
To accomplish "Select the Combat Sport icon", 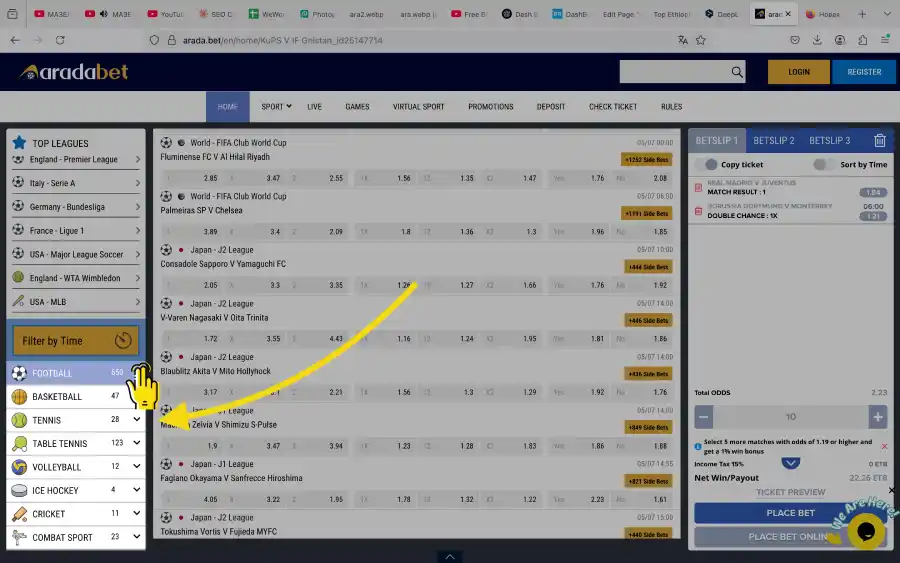I will [19, 538].
